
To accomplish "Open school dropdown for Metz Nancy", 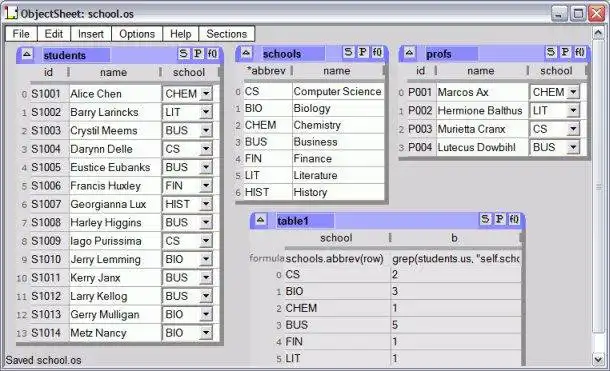I will click(x=206, y=332).
